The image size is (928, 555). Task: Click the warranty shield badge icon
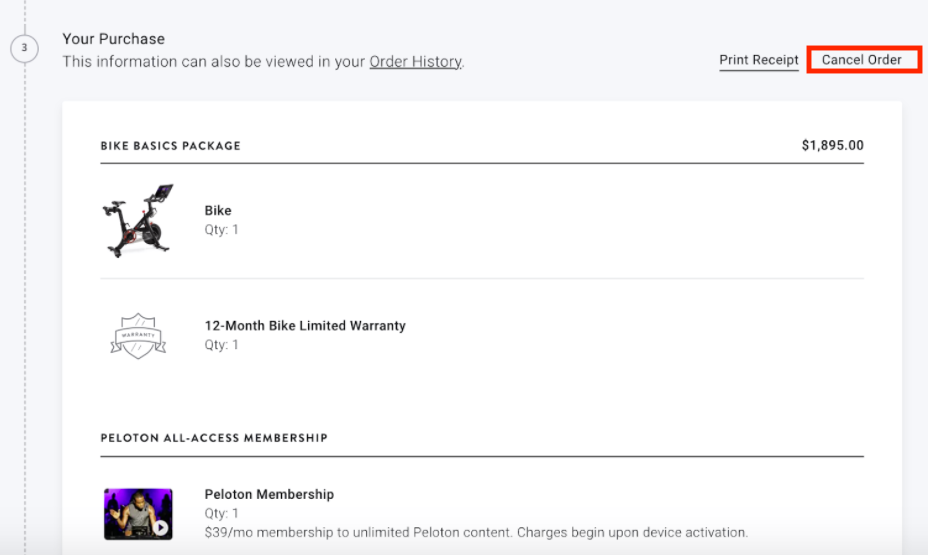tap(138, 335)
